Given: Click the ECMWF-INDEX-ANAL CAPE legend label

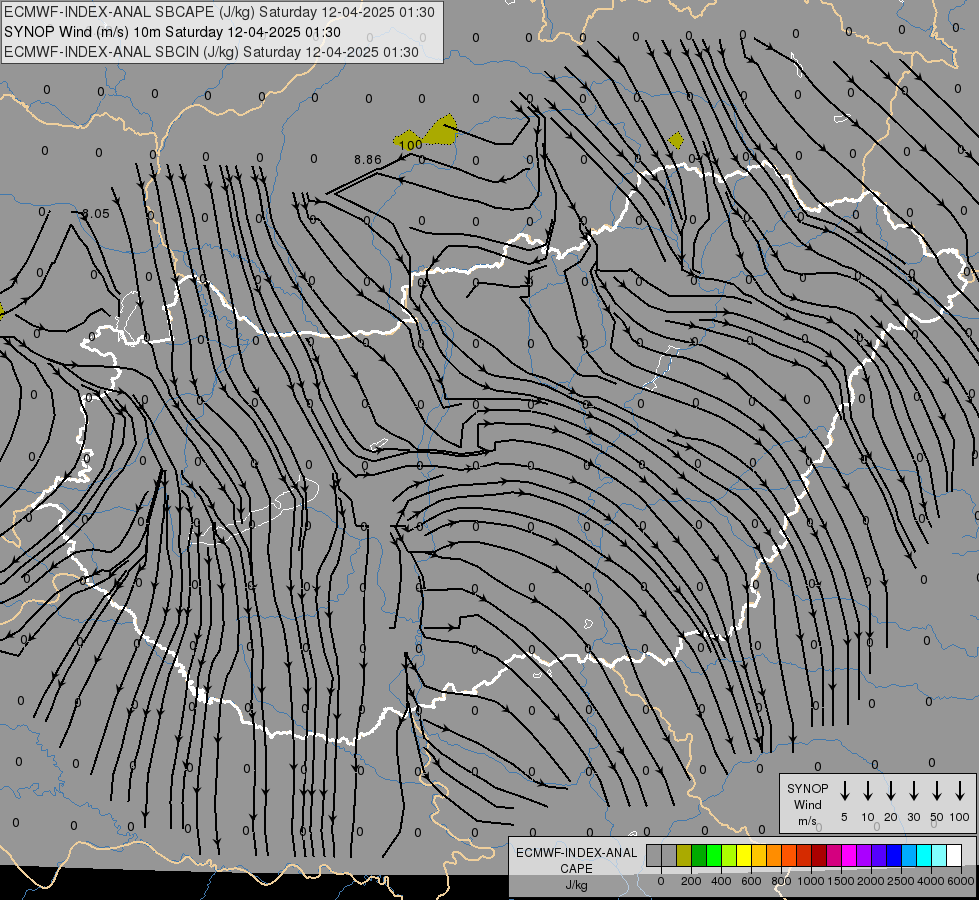Looking at the screenshot, I should pos(576,868).
